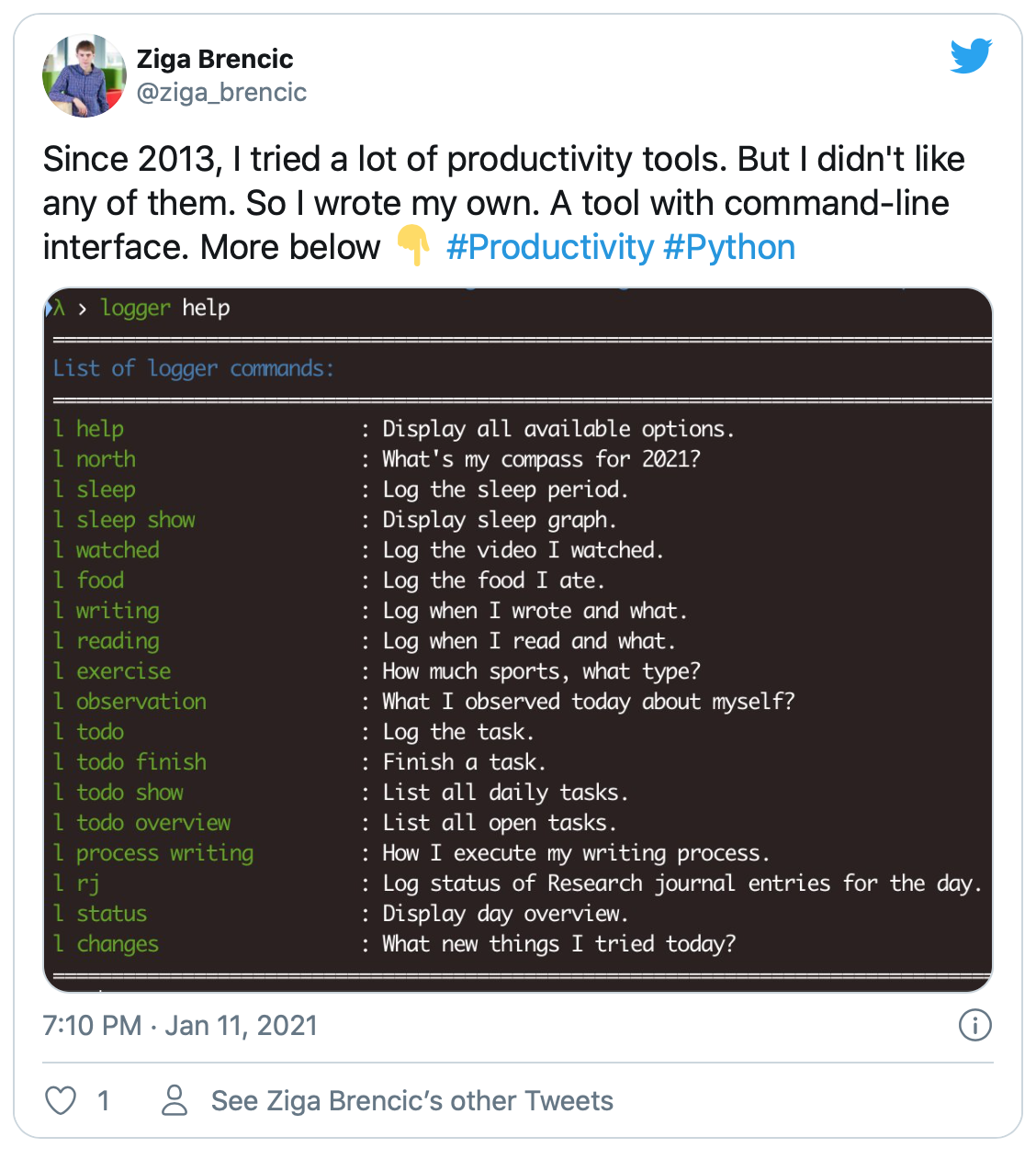Open the tweet info circle icon
Viewport: 1036px width, 1159px height.
974,1025
